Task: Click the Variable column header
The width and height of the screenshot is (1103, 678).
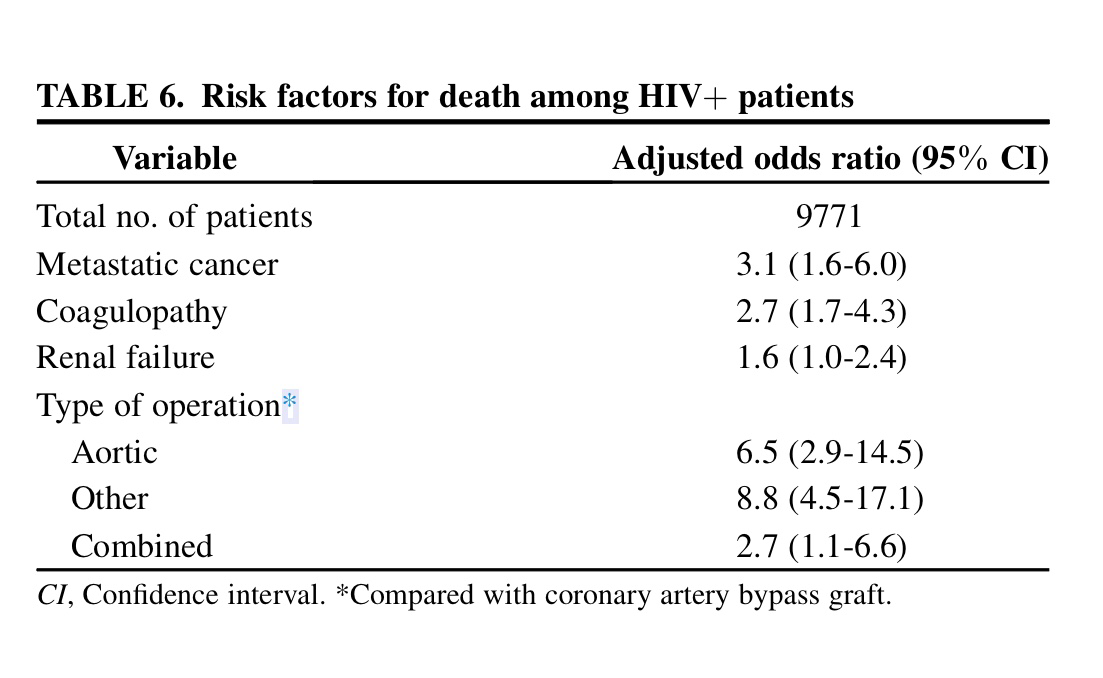Action: tap(174, 158)
